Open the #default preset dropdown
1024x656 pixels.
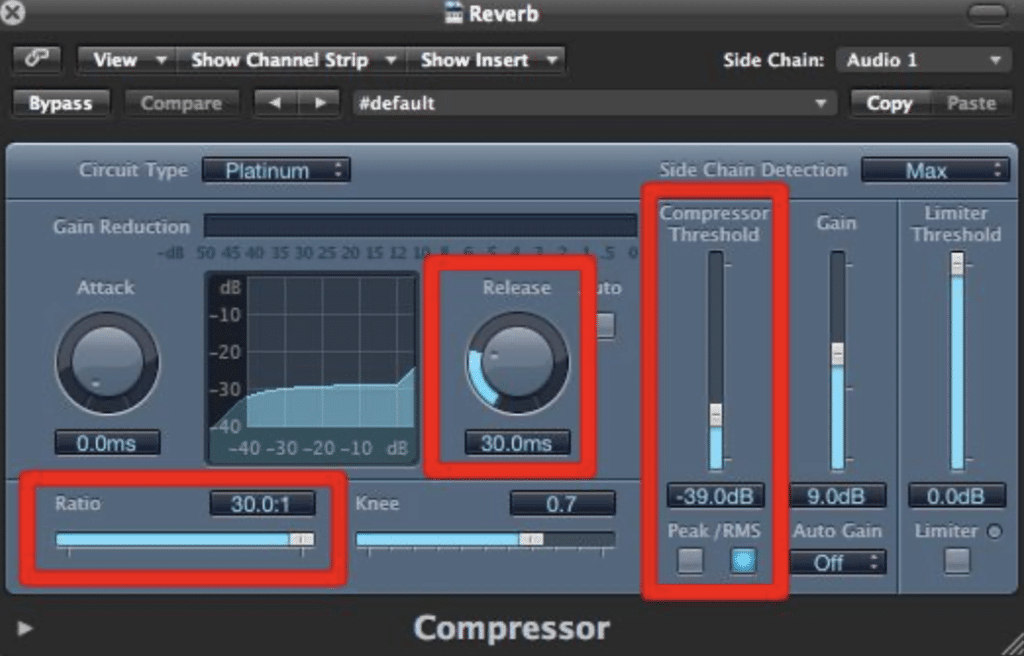coord(594,103)
